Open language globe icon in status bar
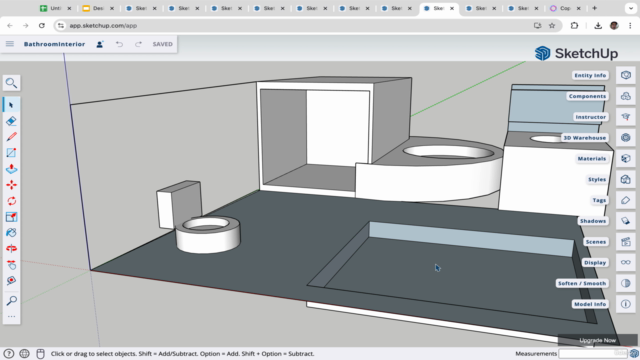This screenshot has height=360, width=640. click(24, 353)
